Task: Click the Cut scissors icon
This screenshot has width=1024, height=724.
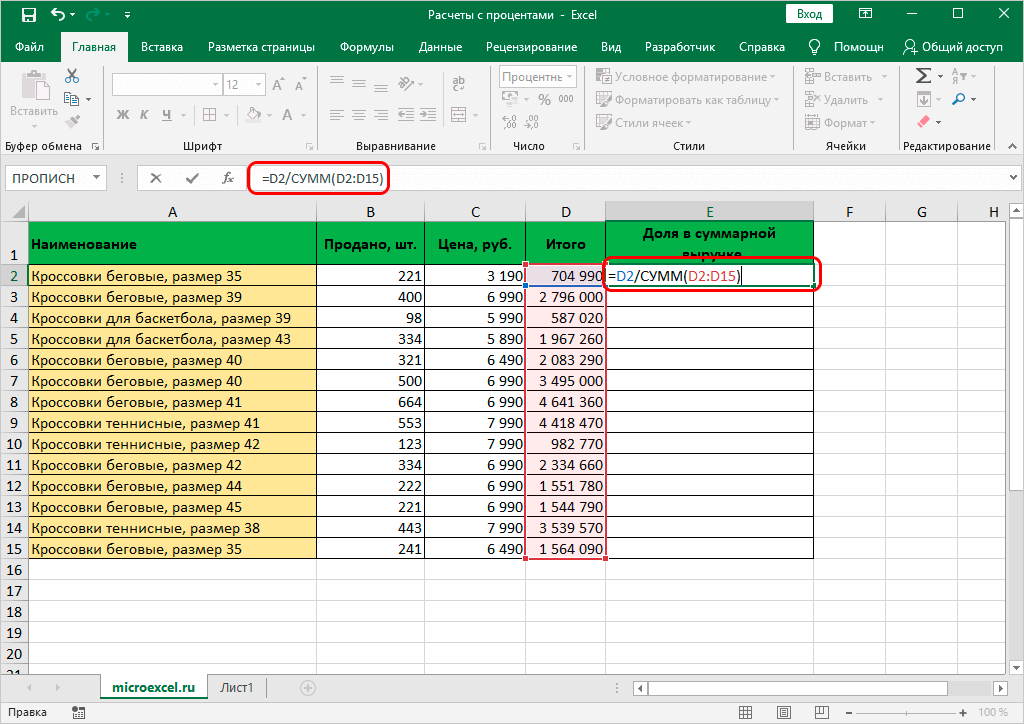Action: click(72, 76)
